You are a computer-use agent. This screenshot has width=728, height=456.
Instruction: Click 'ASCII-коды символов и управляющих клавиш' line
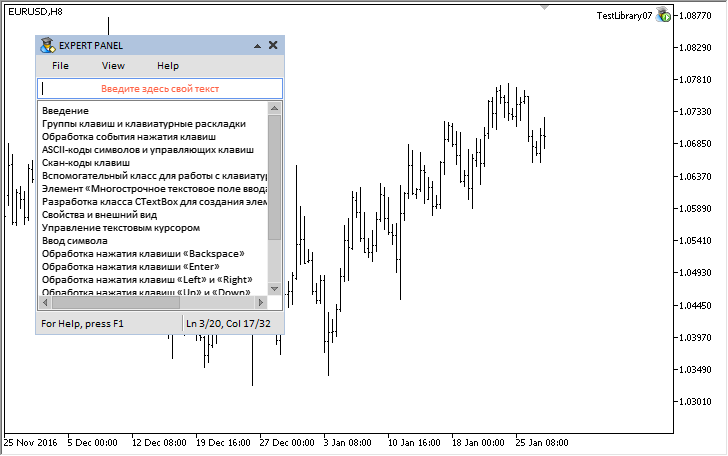(x=148, y=150)
